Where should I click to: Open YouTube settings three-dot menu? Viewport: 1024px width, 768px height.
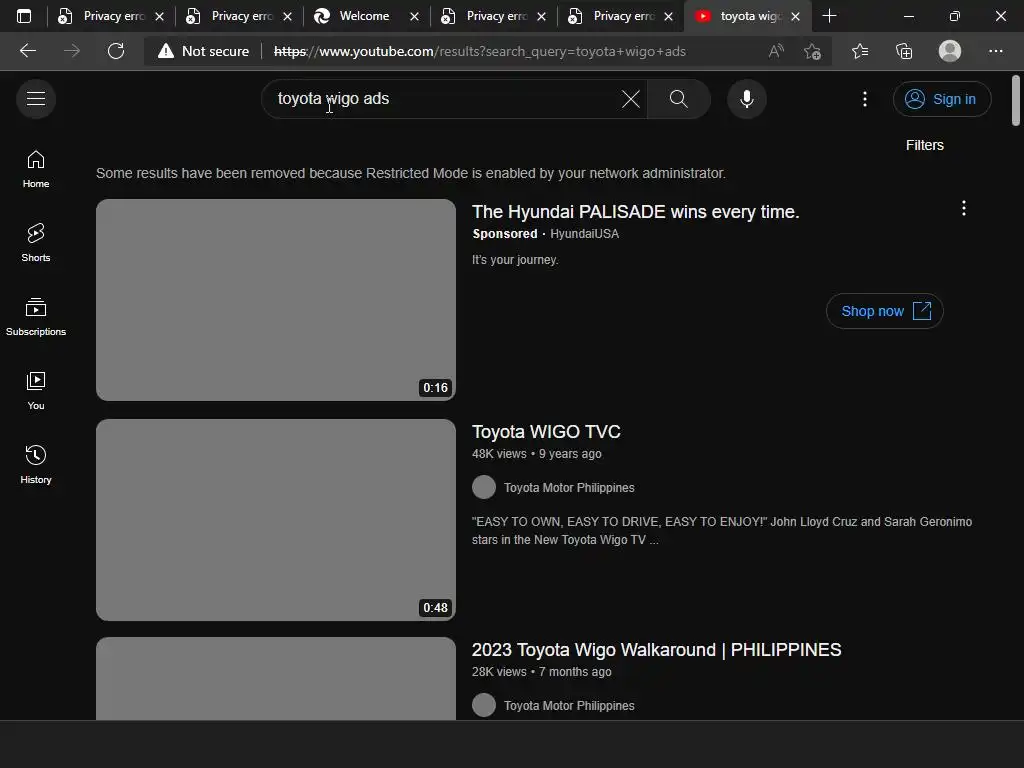coord(865,99)
